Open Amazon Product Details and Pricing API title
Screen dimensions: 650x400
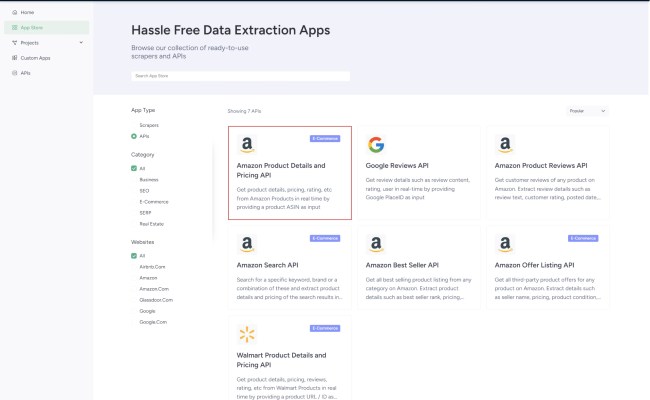coord(281,170)
